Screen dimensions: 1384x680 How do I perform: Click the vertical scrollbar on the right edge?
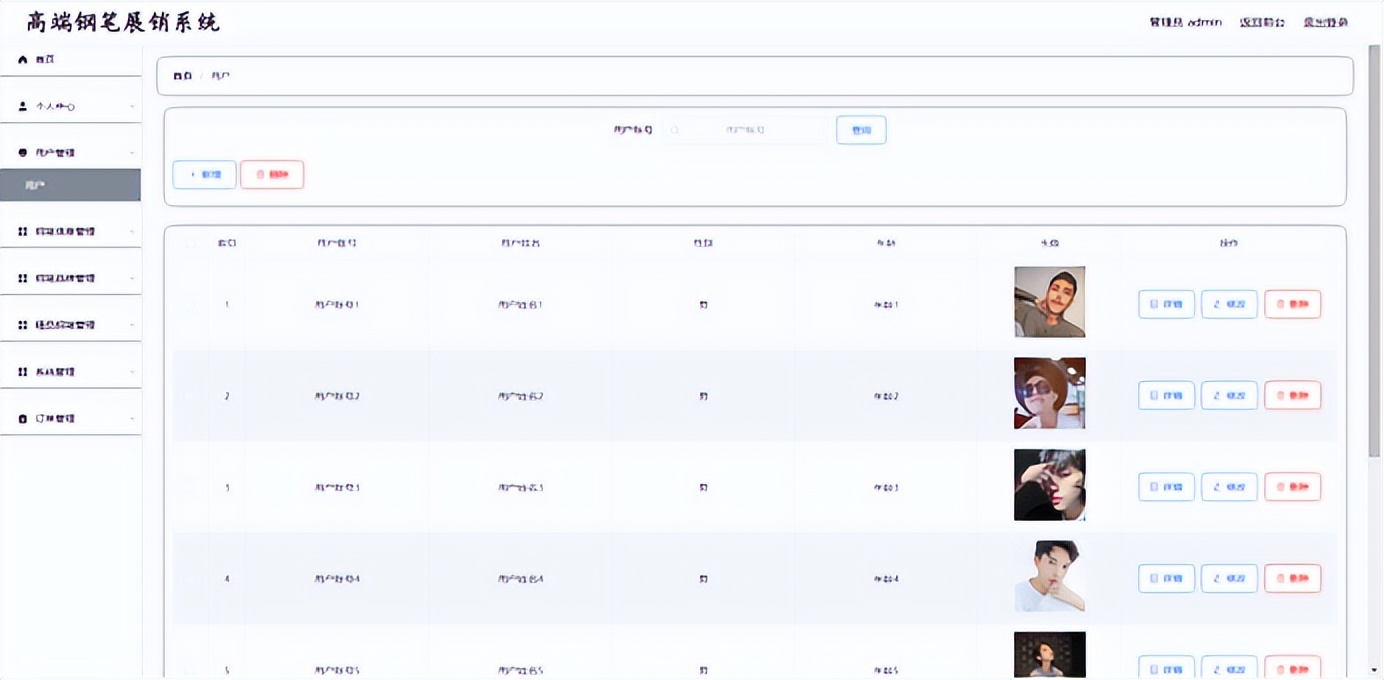tap(1376, 250)
